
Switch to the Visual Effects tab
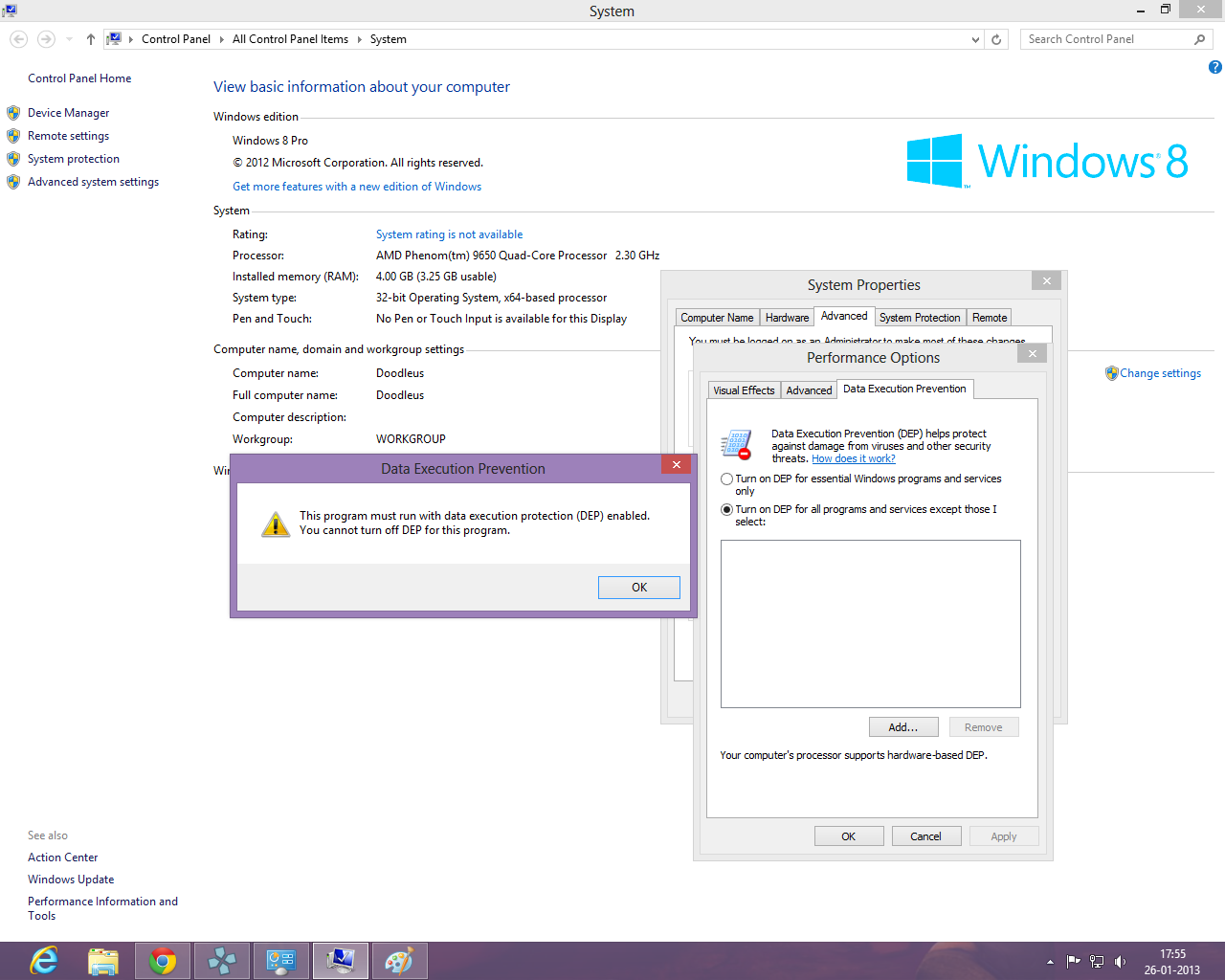click(744, 390)
